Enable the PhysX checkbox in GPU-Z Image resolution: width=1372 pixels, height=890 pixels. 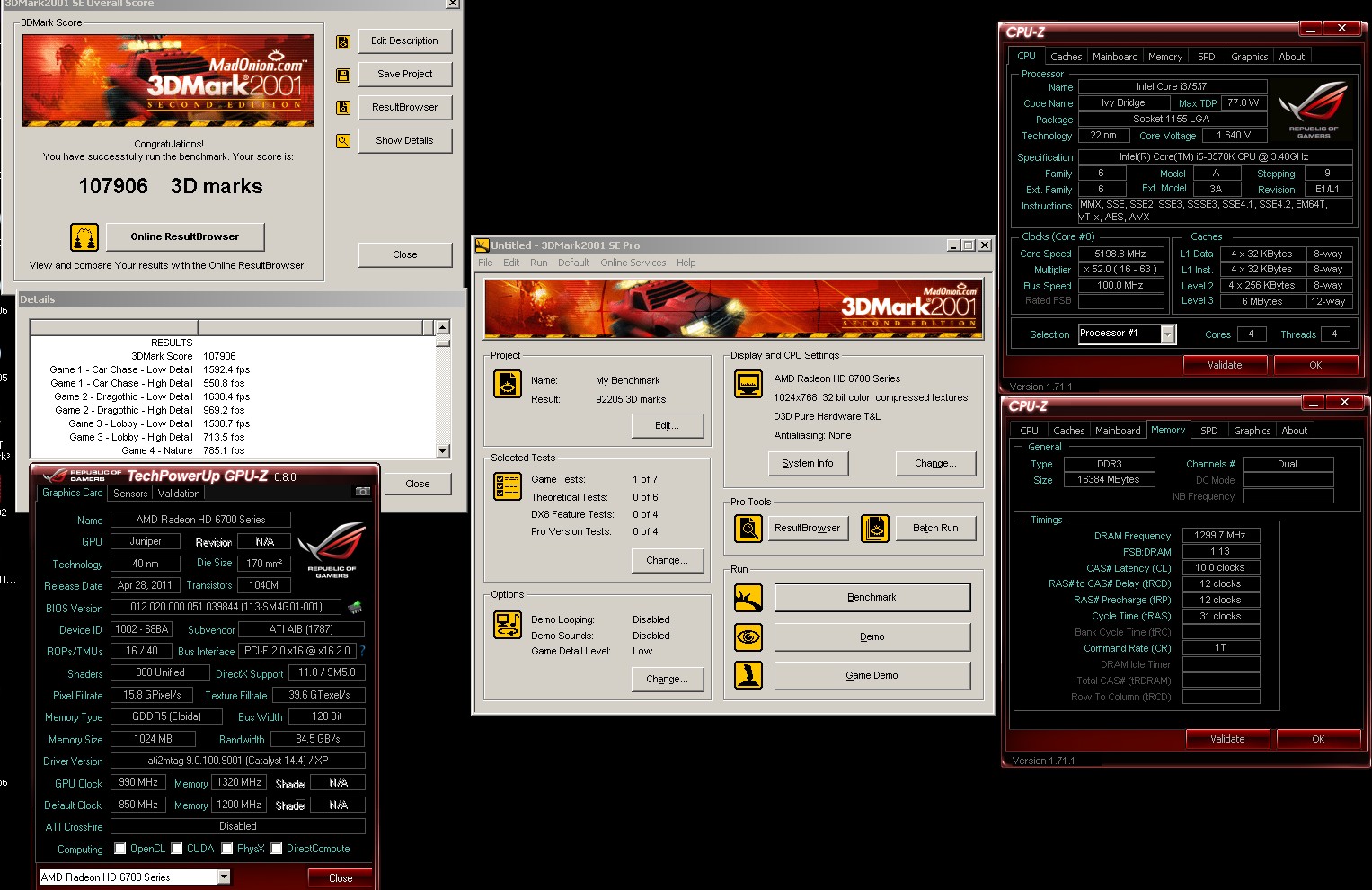coord(227,849)
